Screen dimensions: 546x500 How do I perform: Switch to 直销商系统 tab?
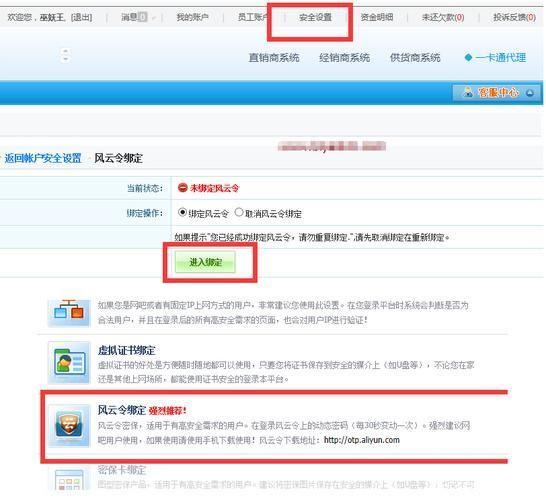pos(274,57)
